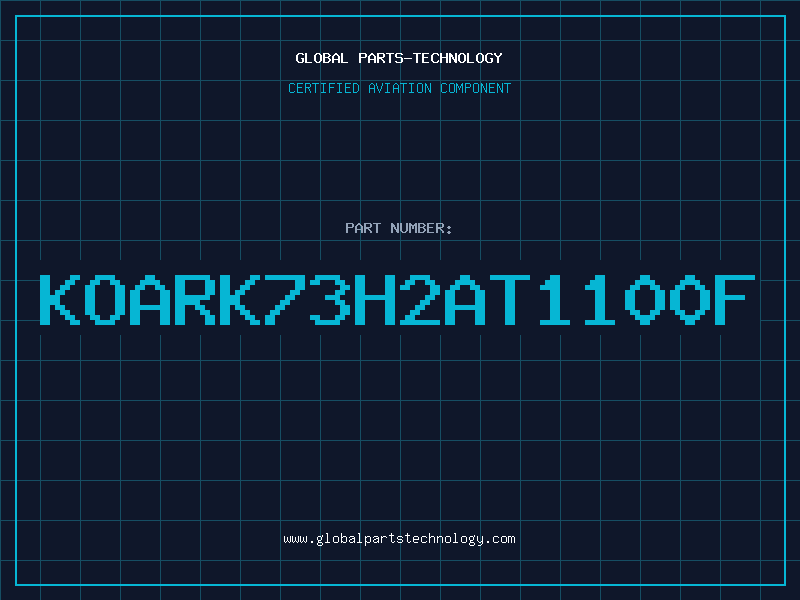800x600 pixels.
Task: Click the digit 3 in part number
Action: tap(330, 300)
